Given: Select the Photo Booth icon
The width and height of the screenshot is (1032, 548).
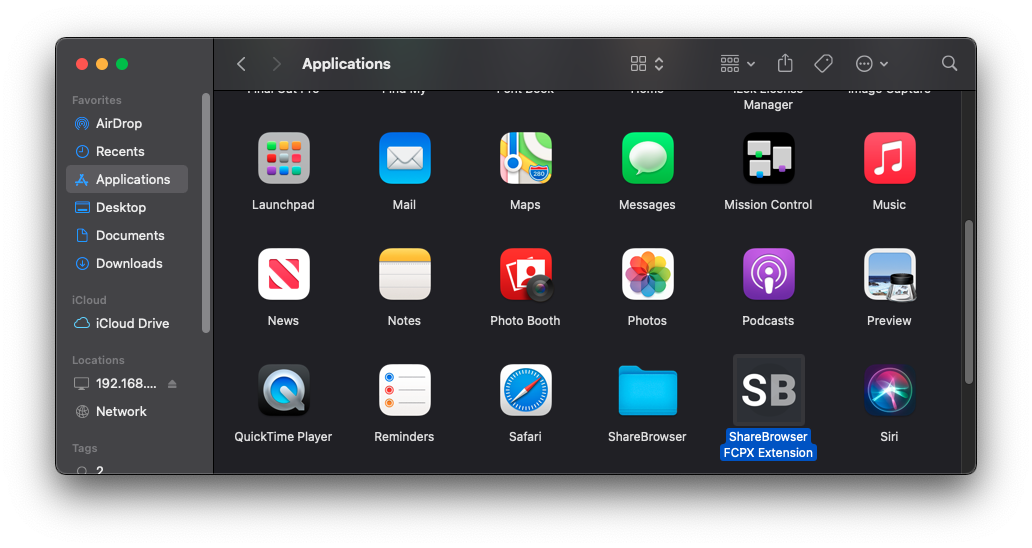Looking at the screenshot, I should [526, 274].
